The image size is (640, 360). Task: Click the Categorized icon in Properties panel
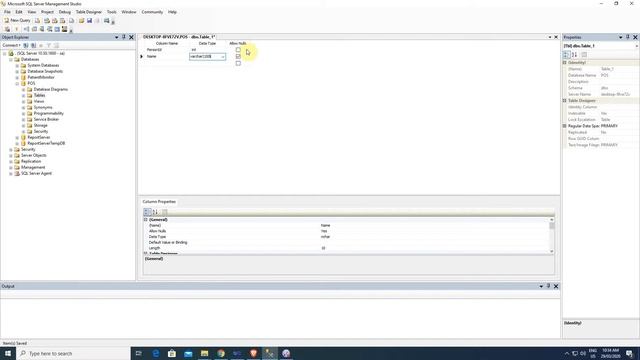(567, 55)
